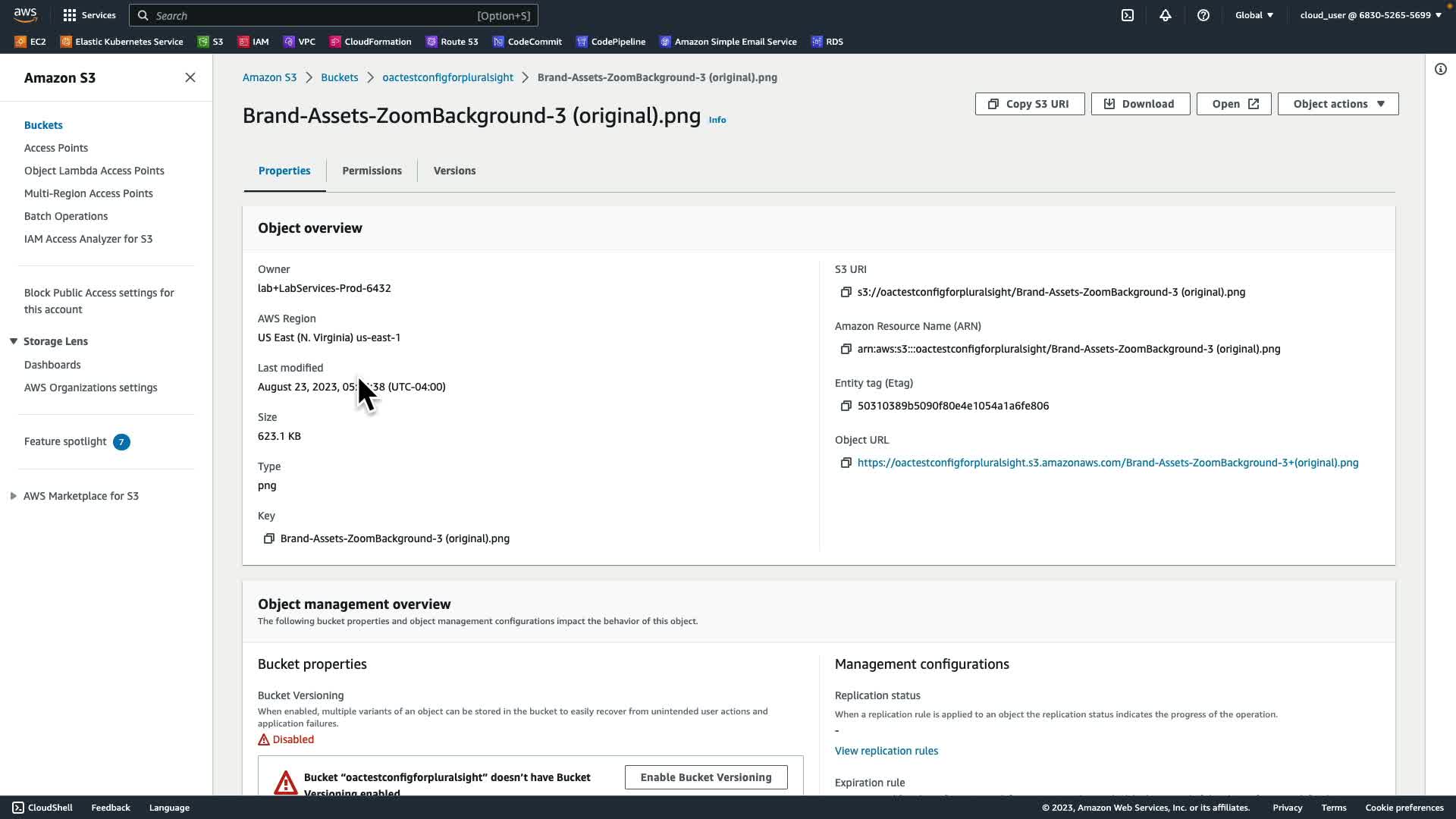Switch to the Permissions tab
Screen dimensions: 1456x819
point(372,171)
